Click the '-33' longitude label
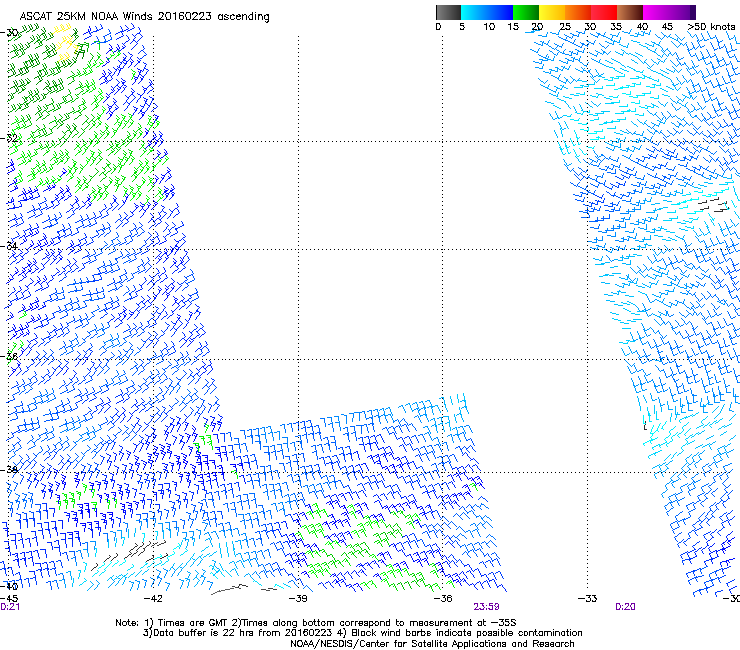 [587, 599]
